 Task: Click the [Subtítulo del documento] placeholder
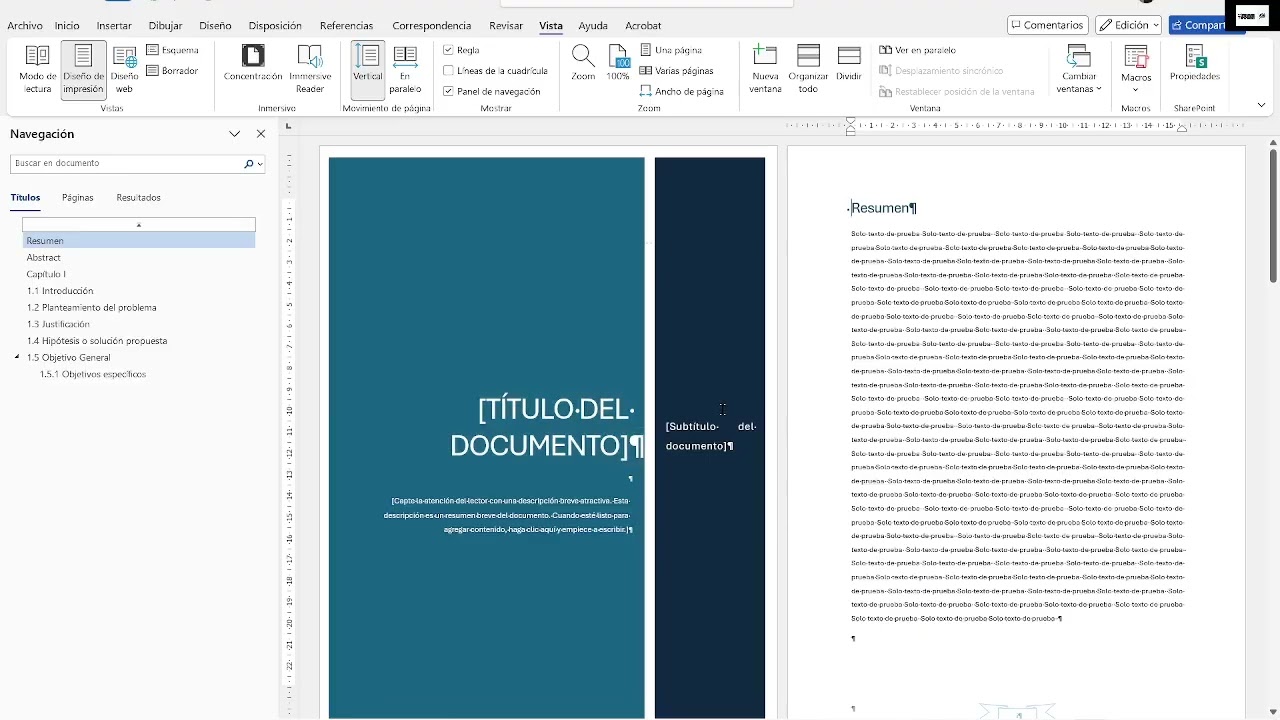click(711, 436)
